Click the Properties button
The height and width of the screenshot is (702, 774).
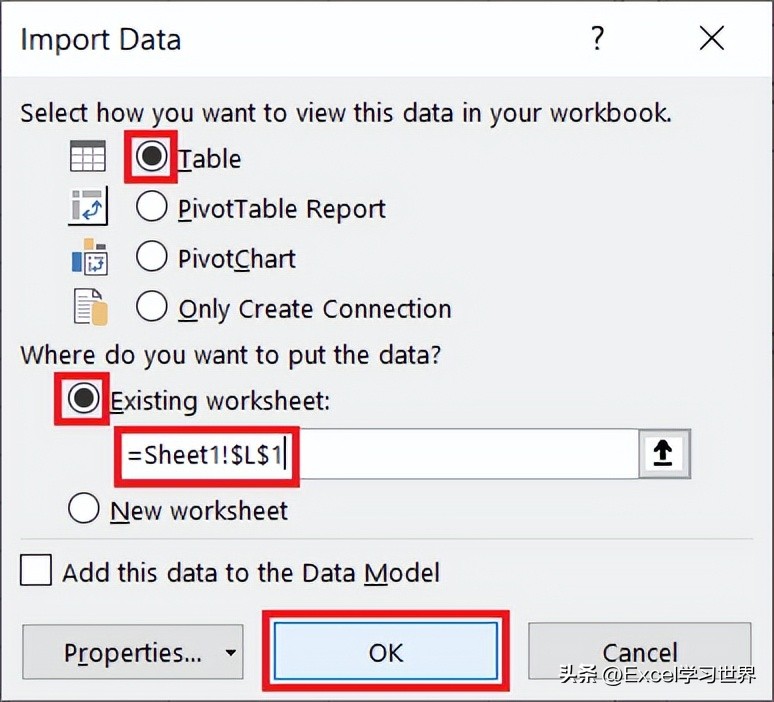click(x=133, y=652)
